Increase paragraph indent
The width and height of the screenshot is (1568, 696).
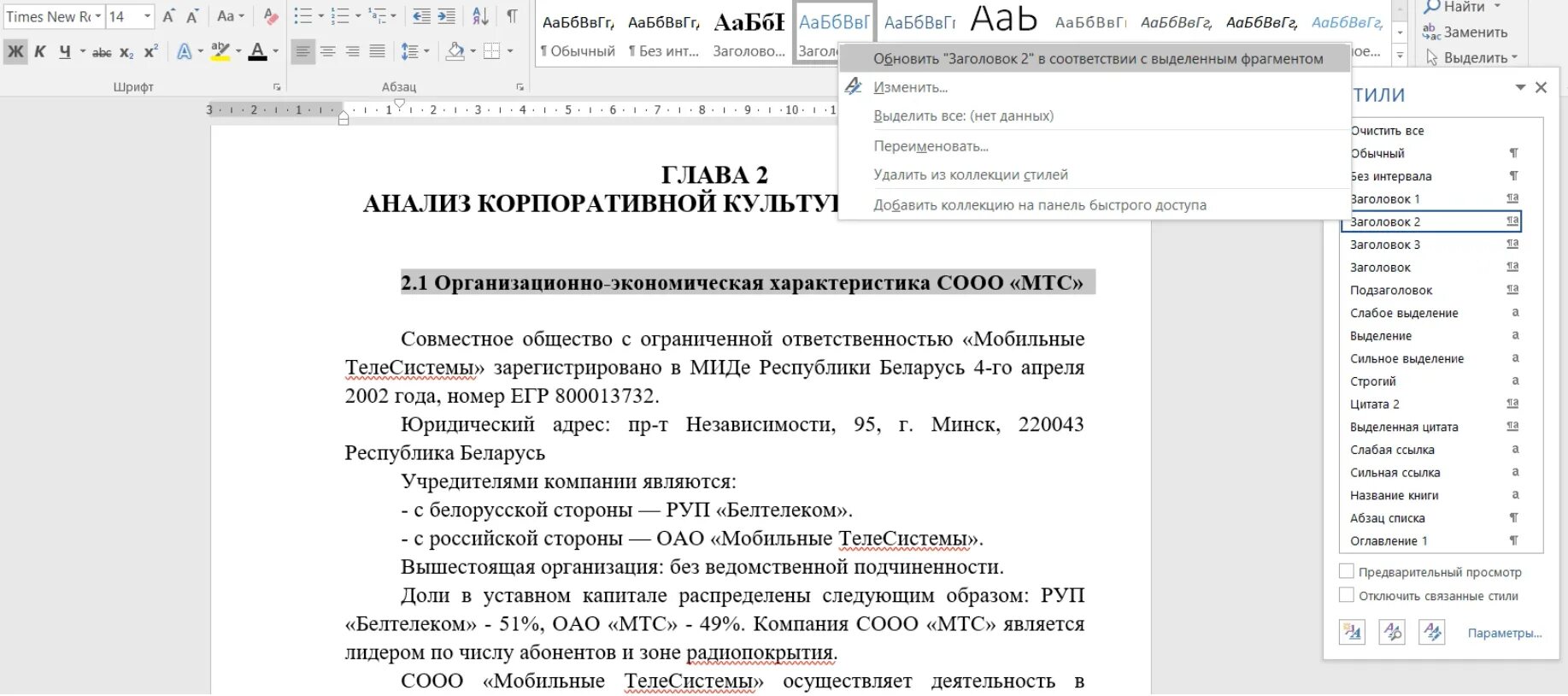[x=447, y=16]
